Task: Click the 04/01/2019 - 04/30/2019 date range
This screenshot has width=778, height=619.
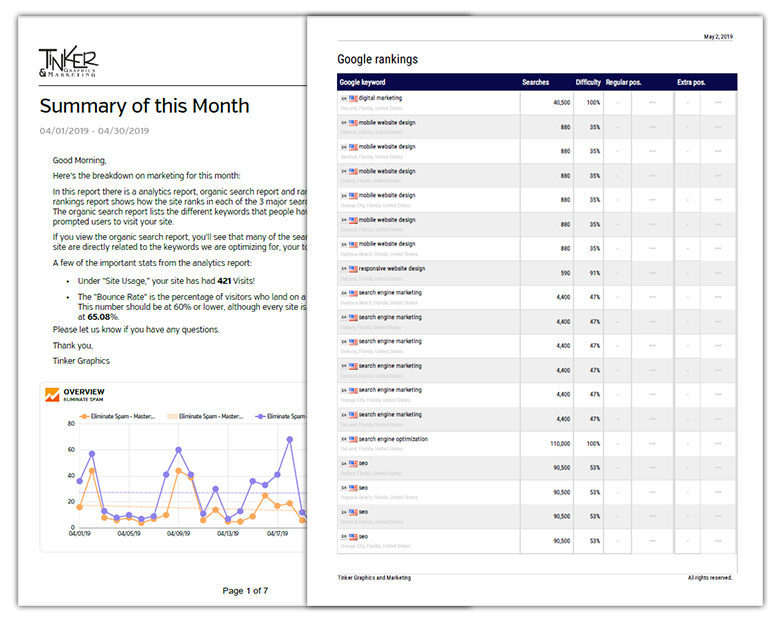Action: [94, 131]
